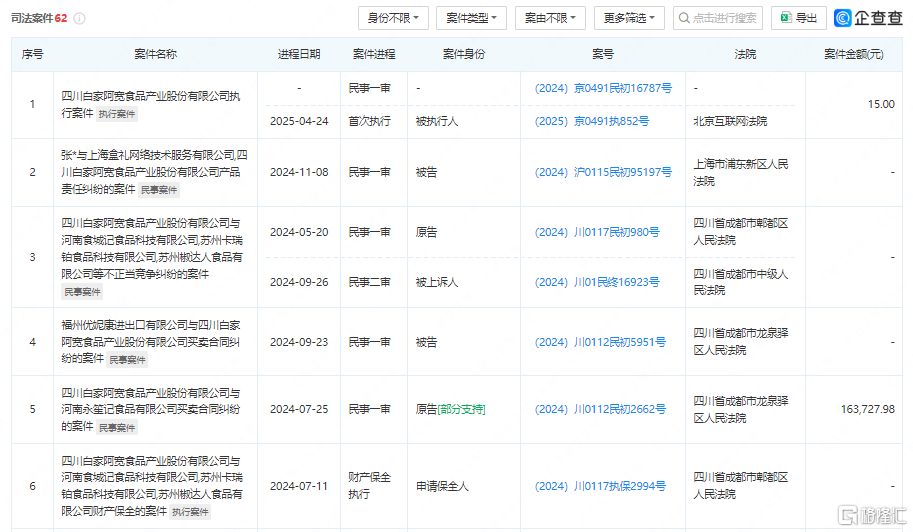Open case link 川01民终16923号

[597, 282]
